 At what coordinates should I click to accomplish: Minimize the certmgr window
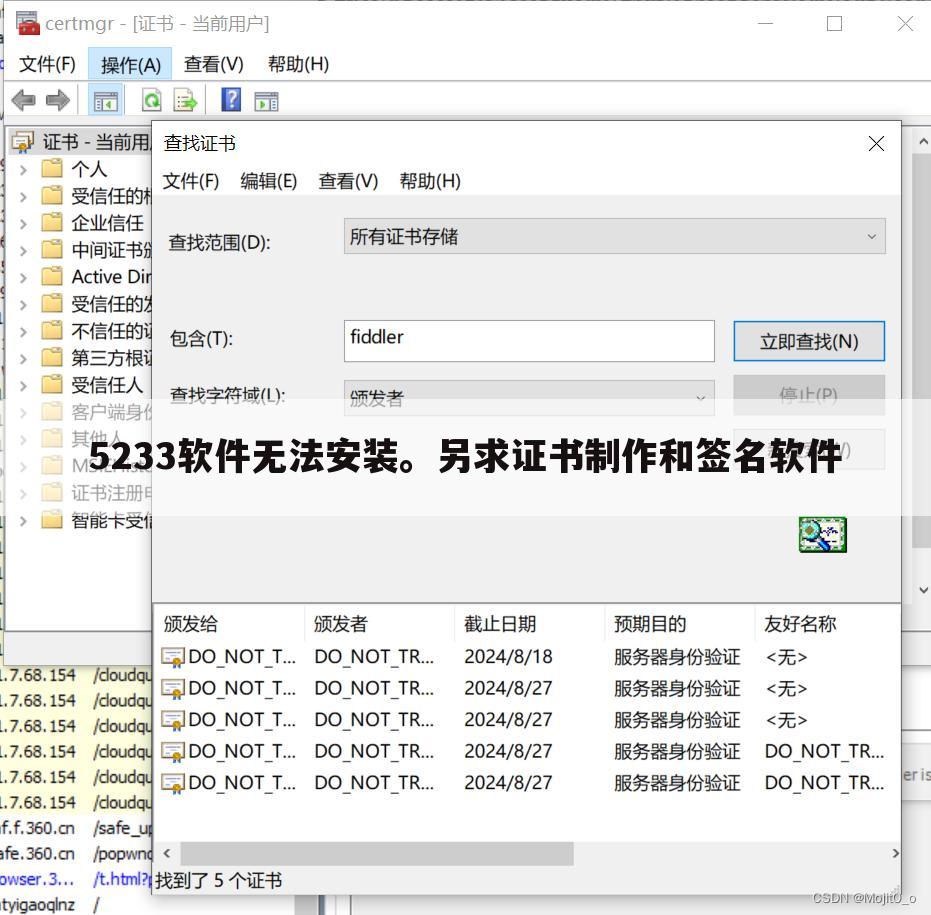click(766, 24)
